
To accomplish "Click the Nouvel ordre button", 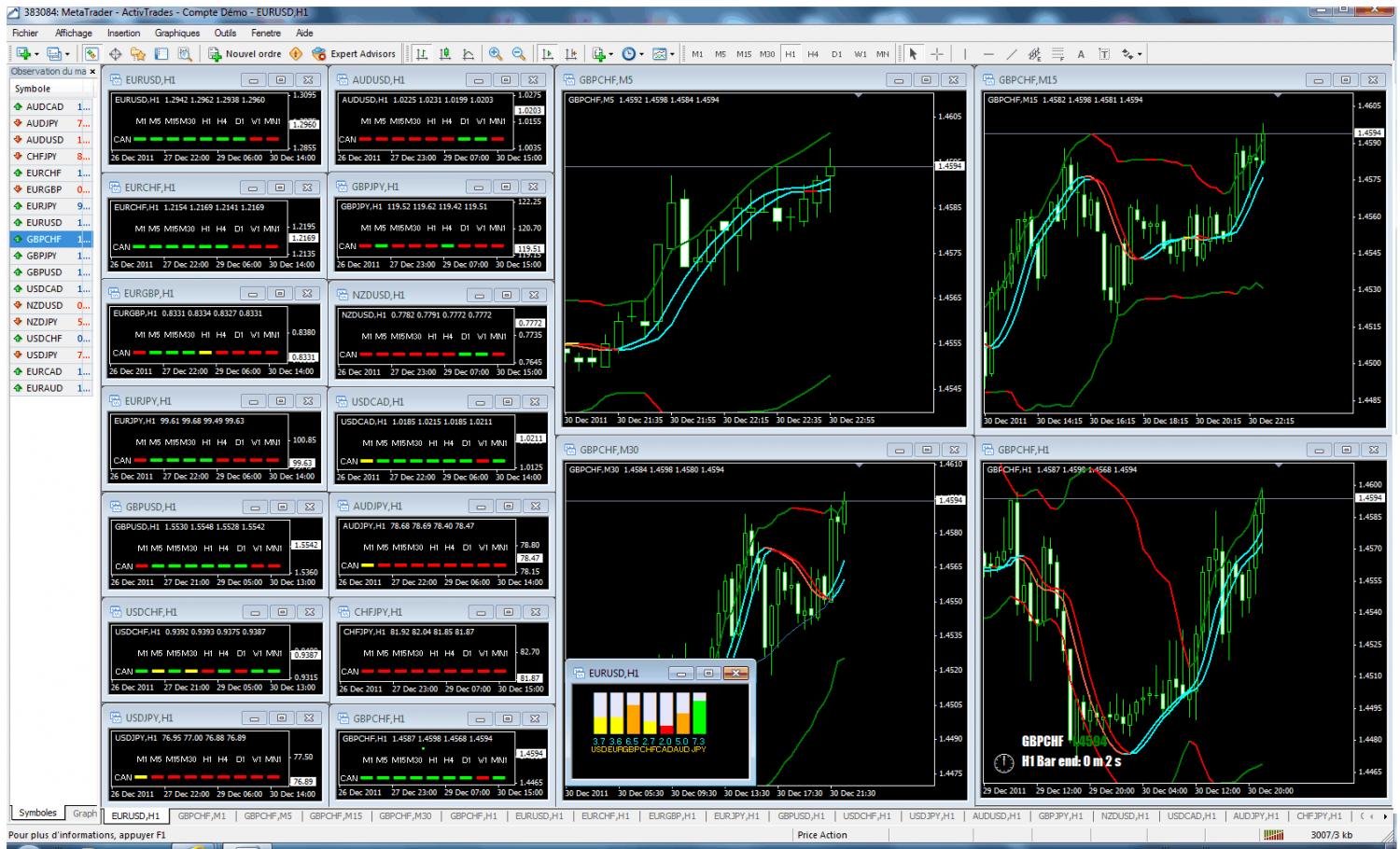I will (x=245, y=53).
